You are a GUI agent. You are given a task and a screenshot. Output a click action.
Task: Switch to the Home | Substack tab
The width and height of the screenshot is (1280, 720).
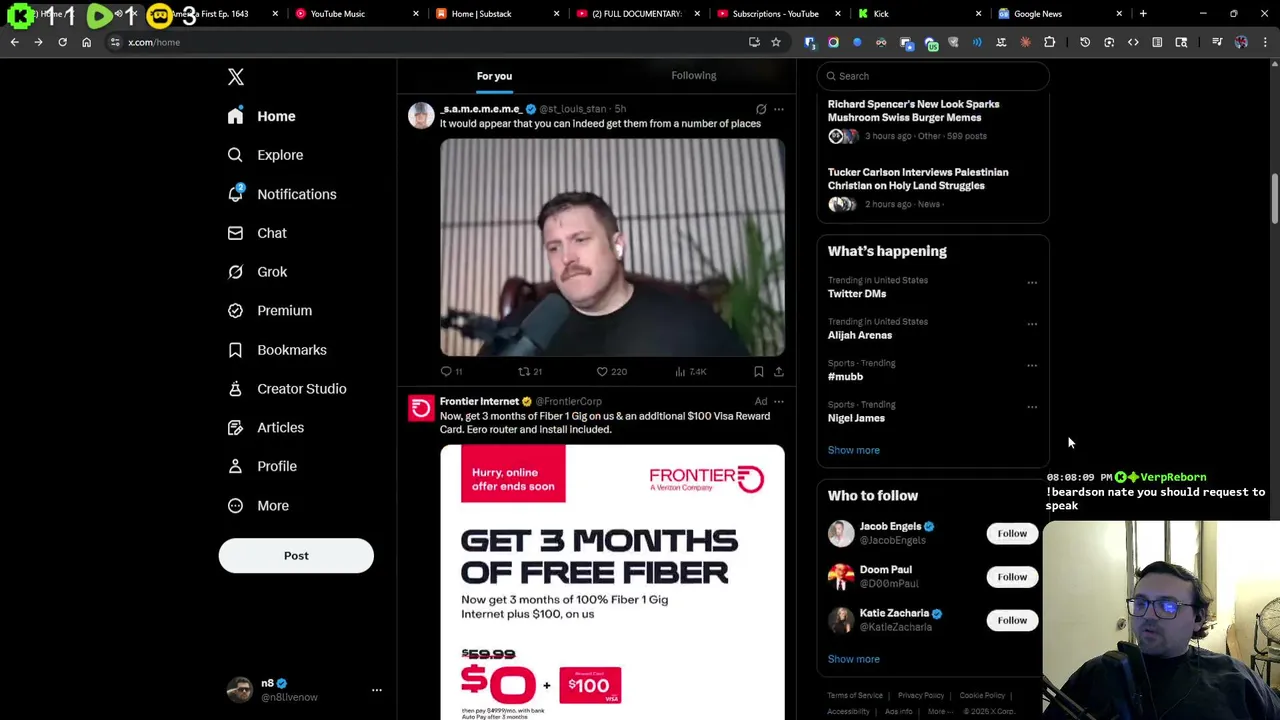pyautogui.click(x=497, y=14)
